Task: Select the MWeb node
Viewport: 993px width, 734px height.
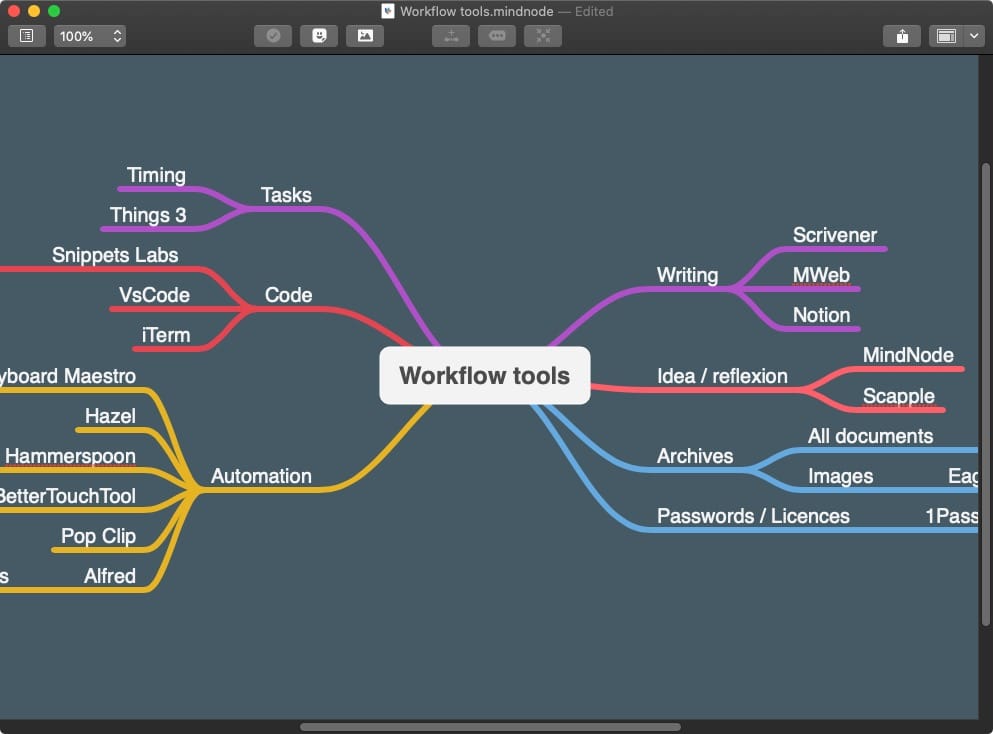Action: click(x=821, y=275)
